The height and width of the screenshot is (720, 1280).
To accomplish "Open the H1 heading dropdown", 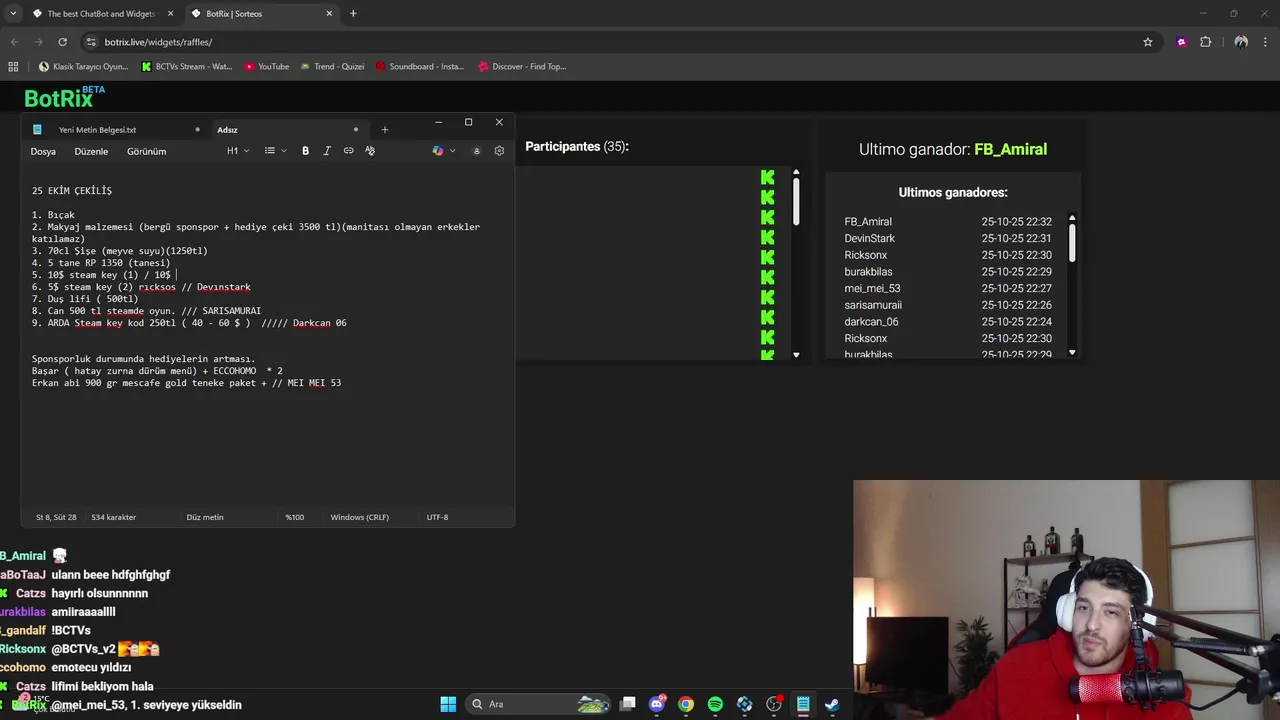I will pyautogui.click(x=238, y=151).
